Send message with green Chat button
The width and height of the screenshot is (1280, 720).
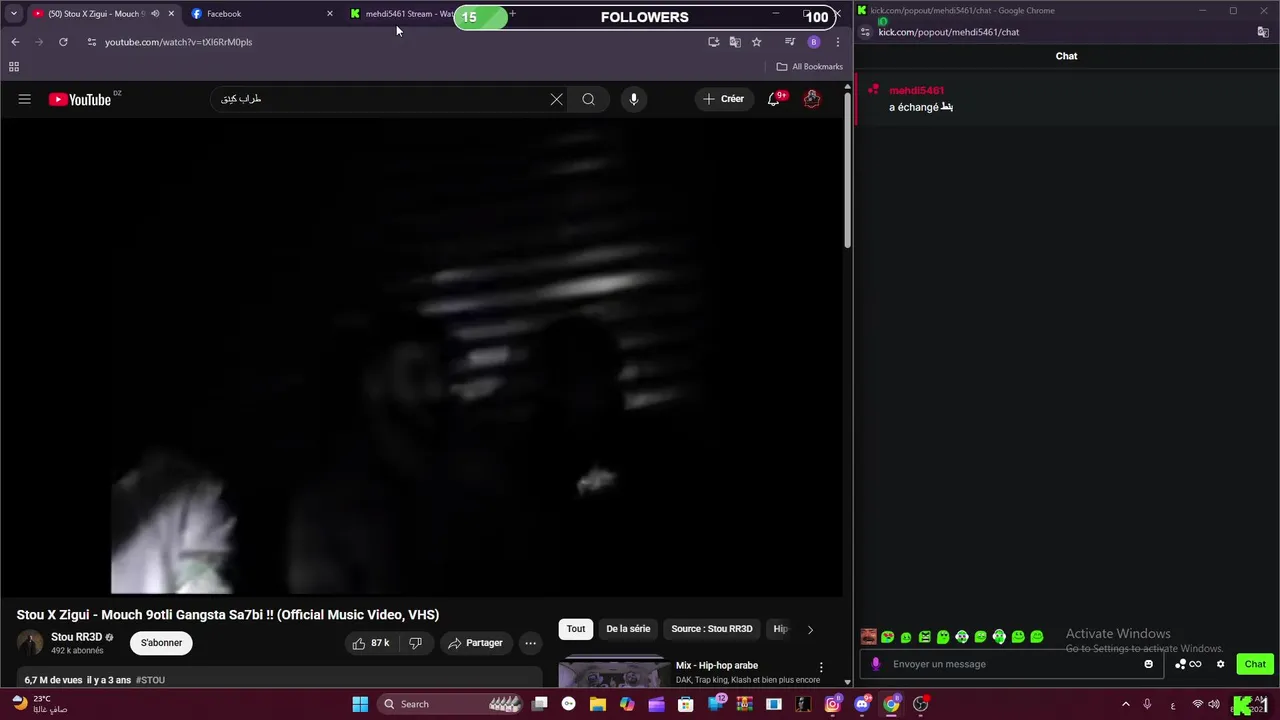tap(1255, 664)
